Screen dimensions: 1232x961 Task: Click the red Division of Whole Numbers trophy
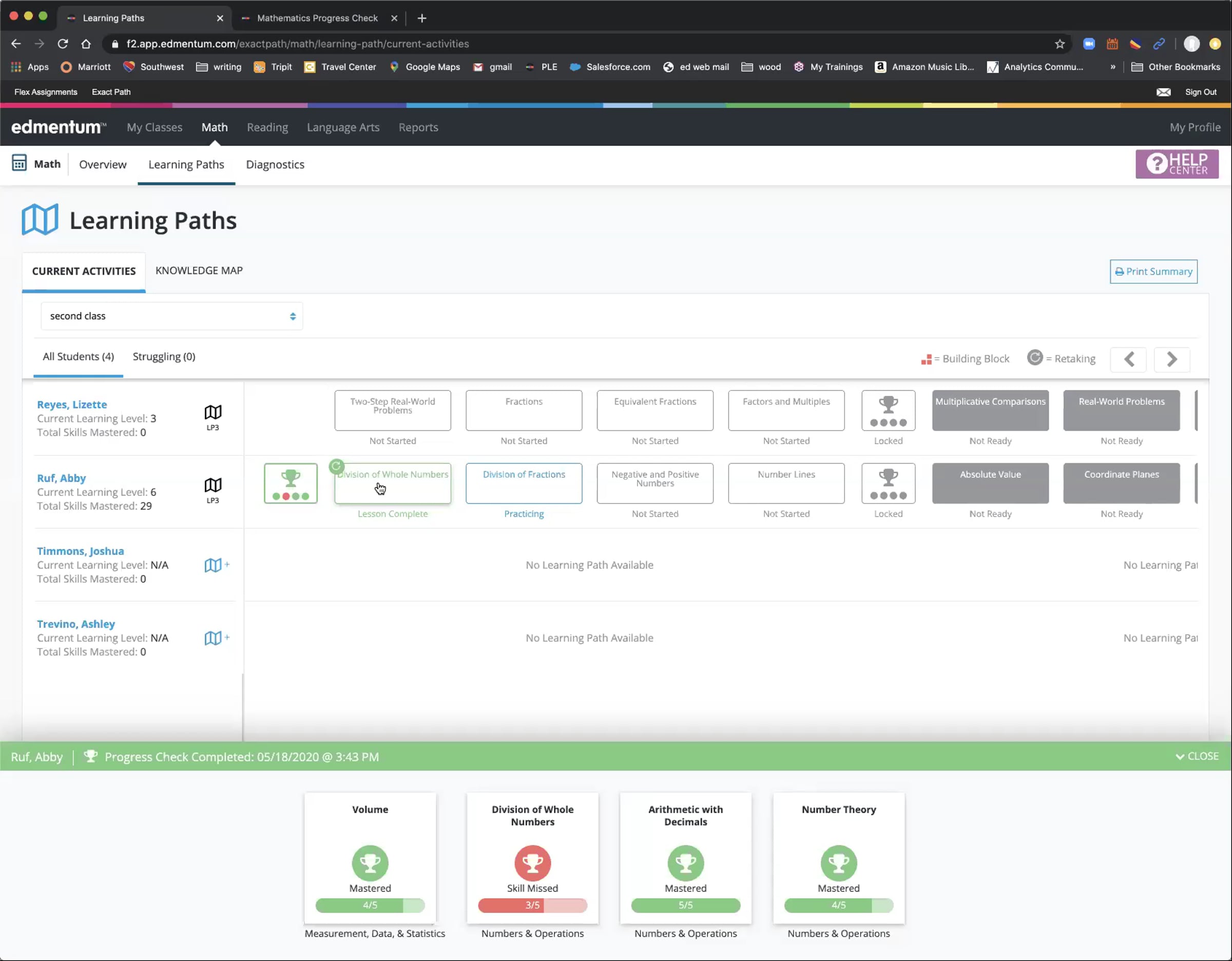point(532,863)
